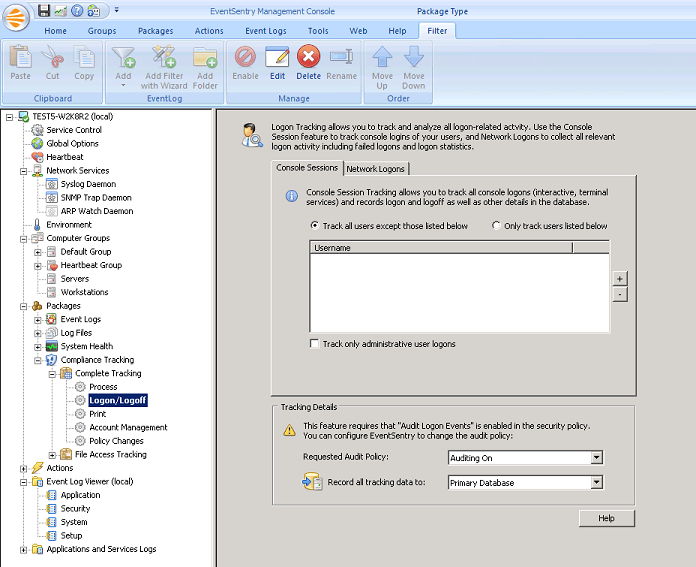Click the Copy icon in the ribbon
The height and width of the screenshot is (567, 696).
pos(84,57)
